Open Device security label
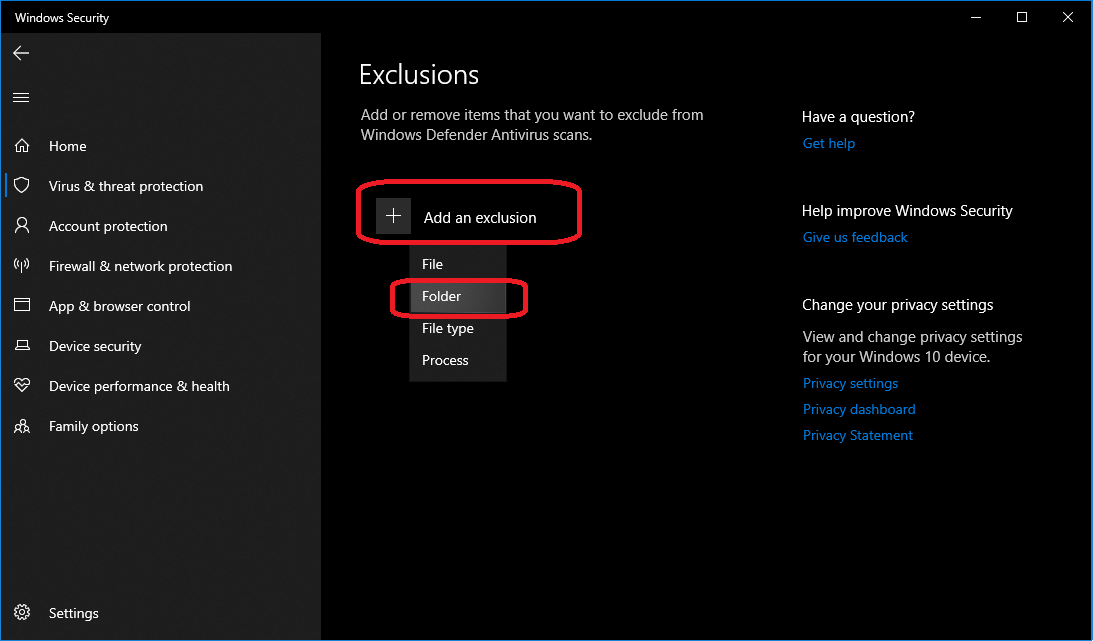Screen dimensions: 1093x641 coord(95,346)
